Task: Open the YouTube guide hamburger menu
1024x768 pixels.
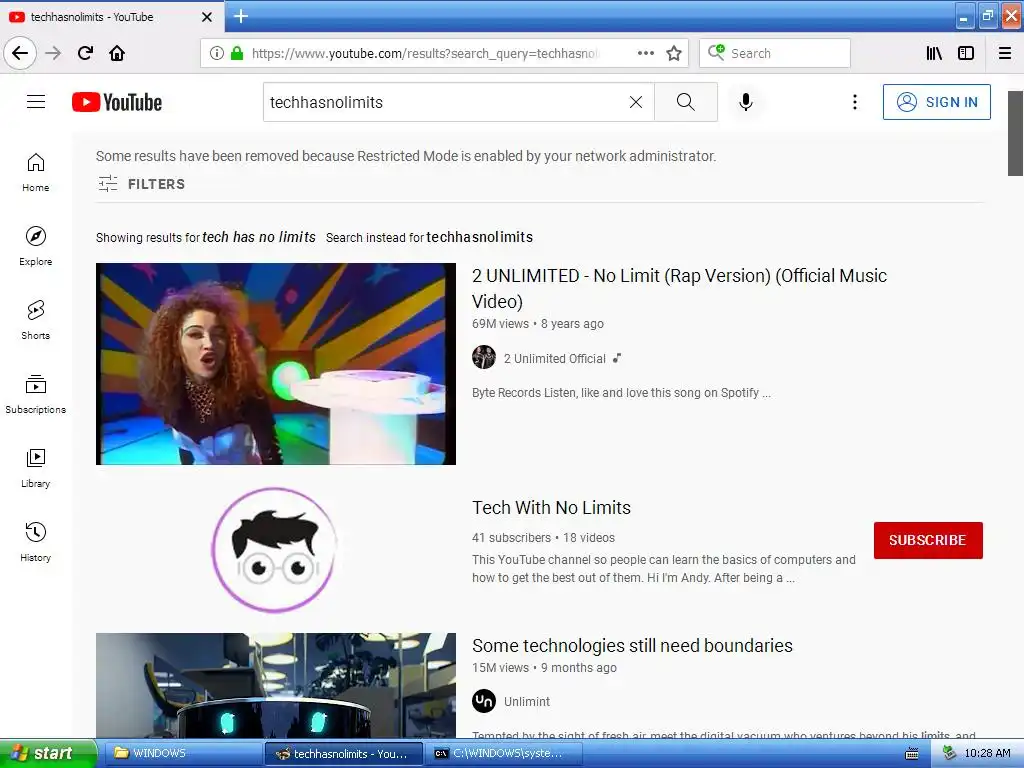Action: click(36, 102)
